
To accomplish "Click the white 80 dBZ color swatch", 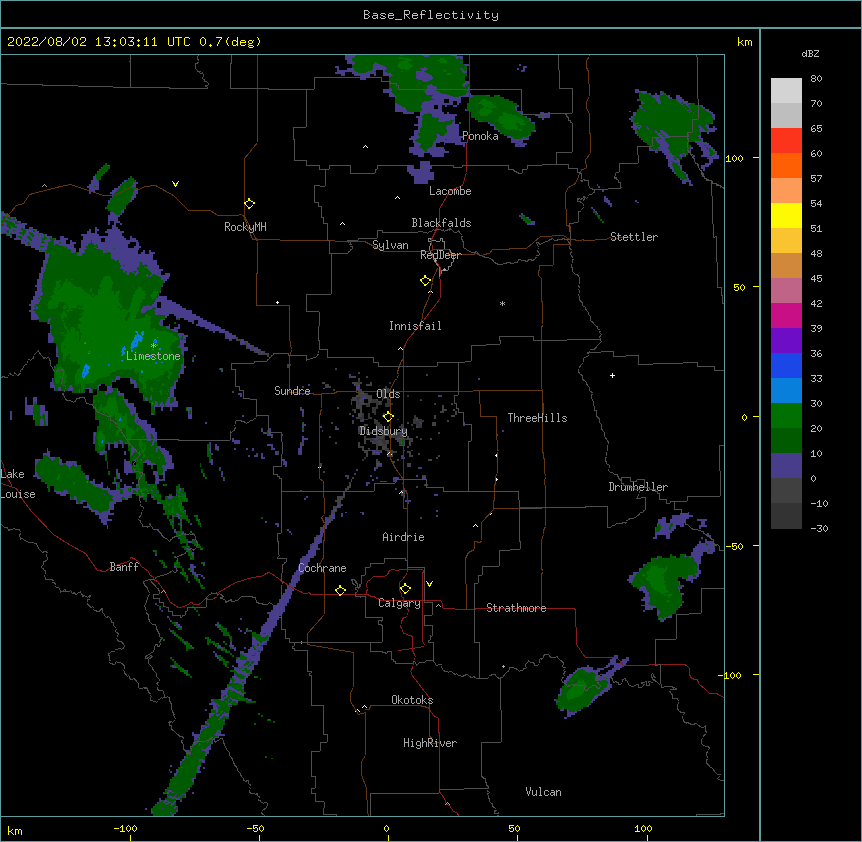I will coord(786,91).
